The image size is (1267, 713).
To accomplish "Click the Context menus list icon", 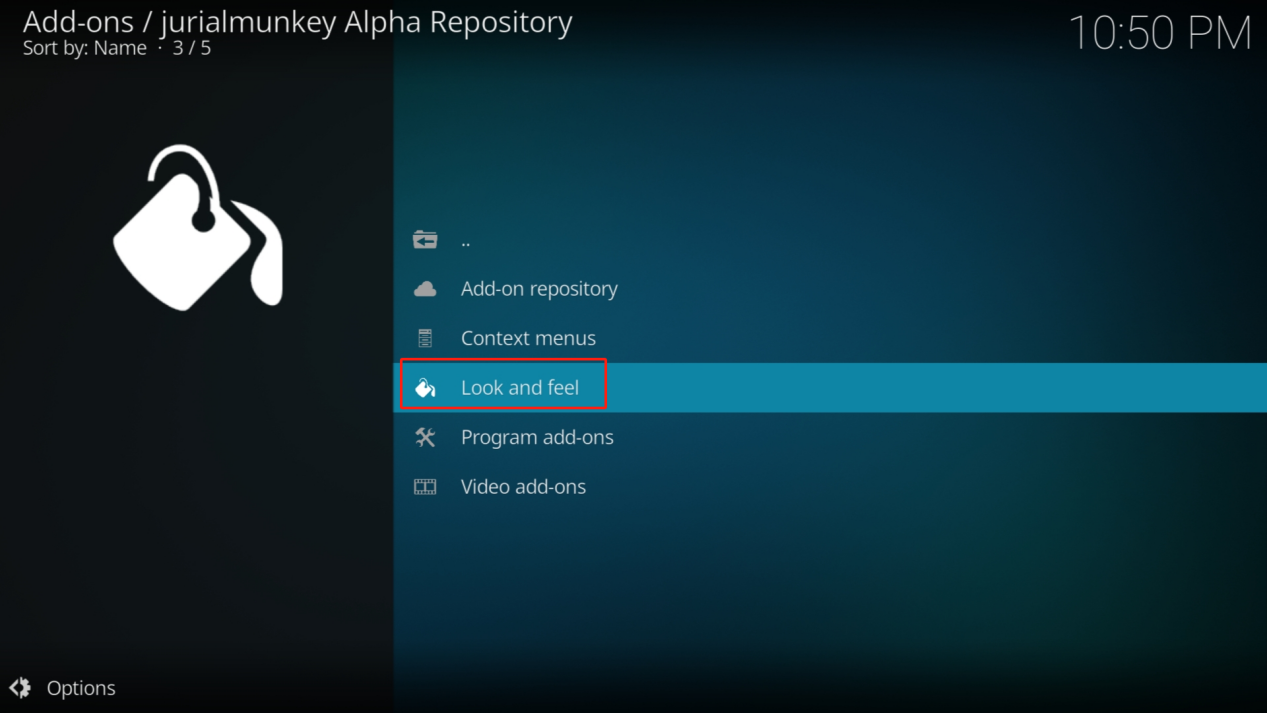I will (x=425, y=338).
